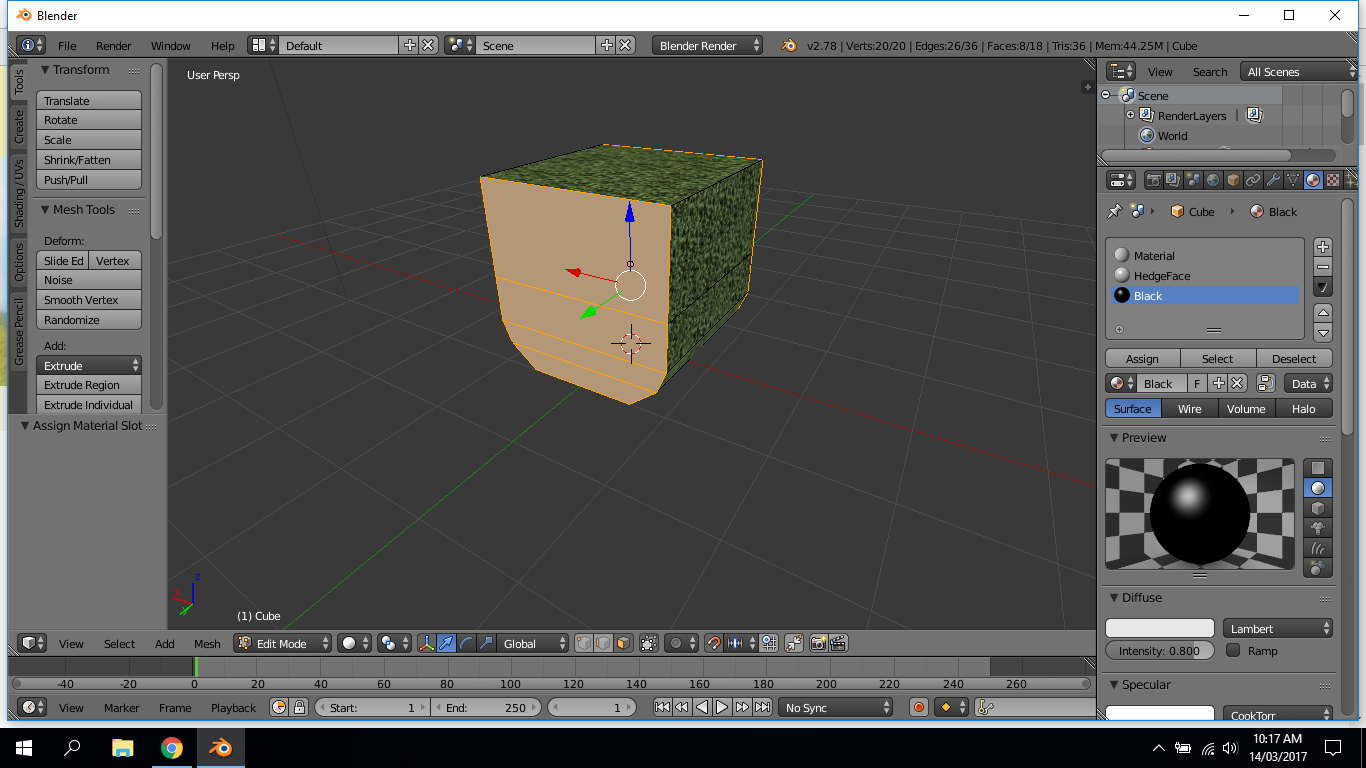Toggle automatic keyframe record button
1366x768 pixels.
click(919, 707)
